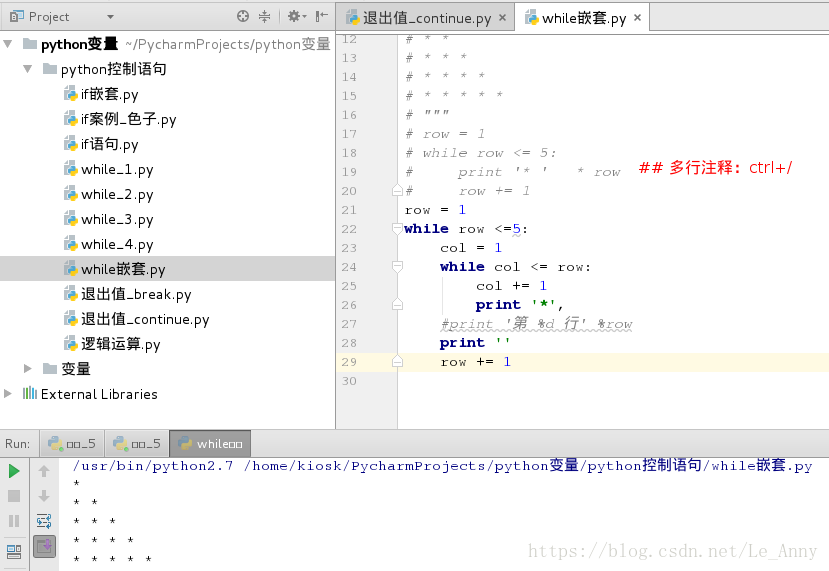Hide the Project panel with the hide icon
The width and height of the screenshot is (829, 571).
point(321,16)
